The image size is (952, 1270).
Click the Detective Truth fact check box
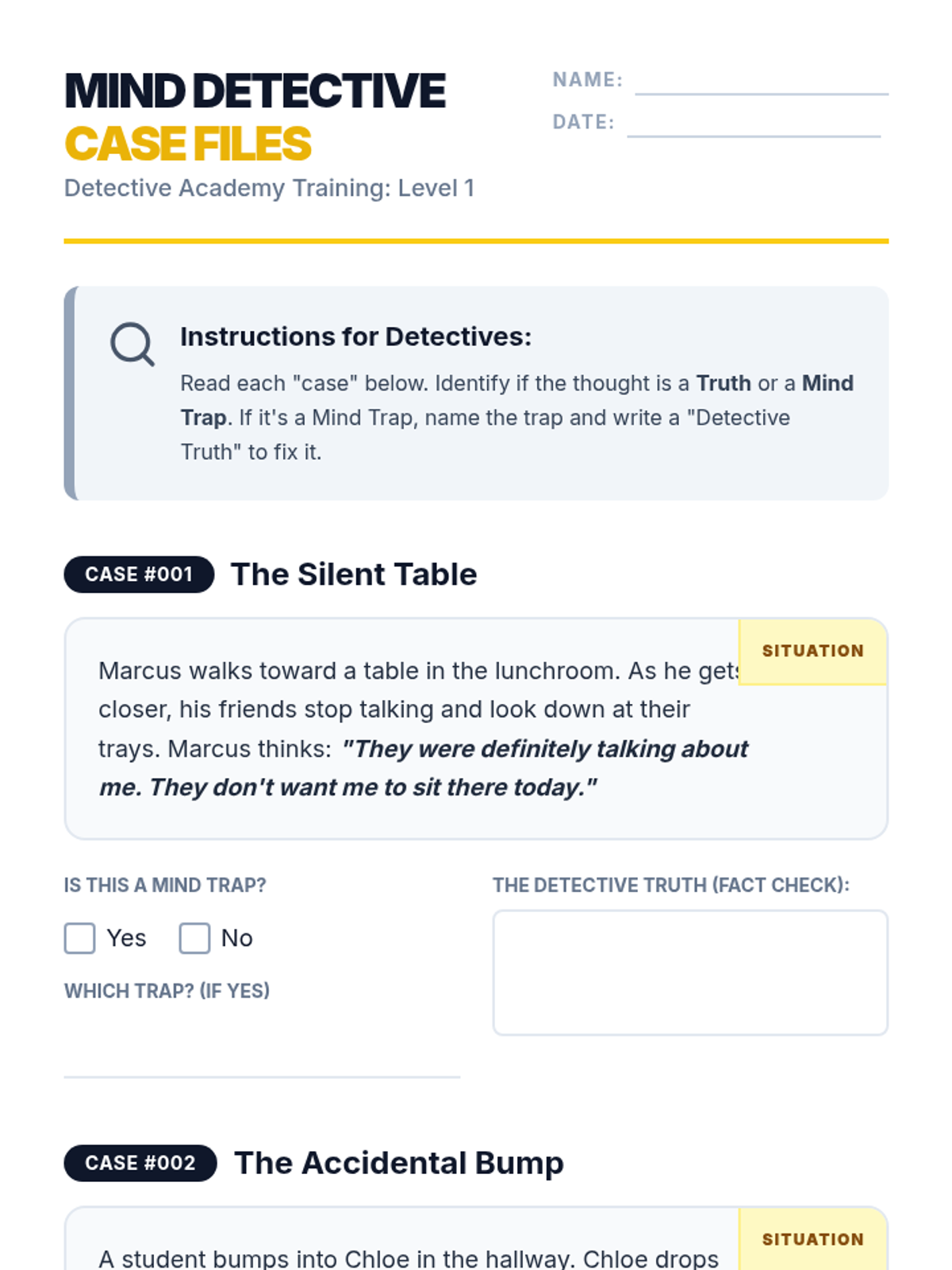pyautogui.click(x=689, y=972)
